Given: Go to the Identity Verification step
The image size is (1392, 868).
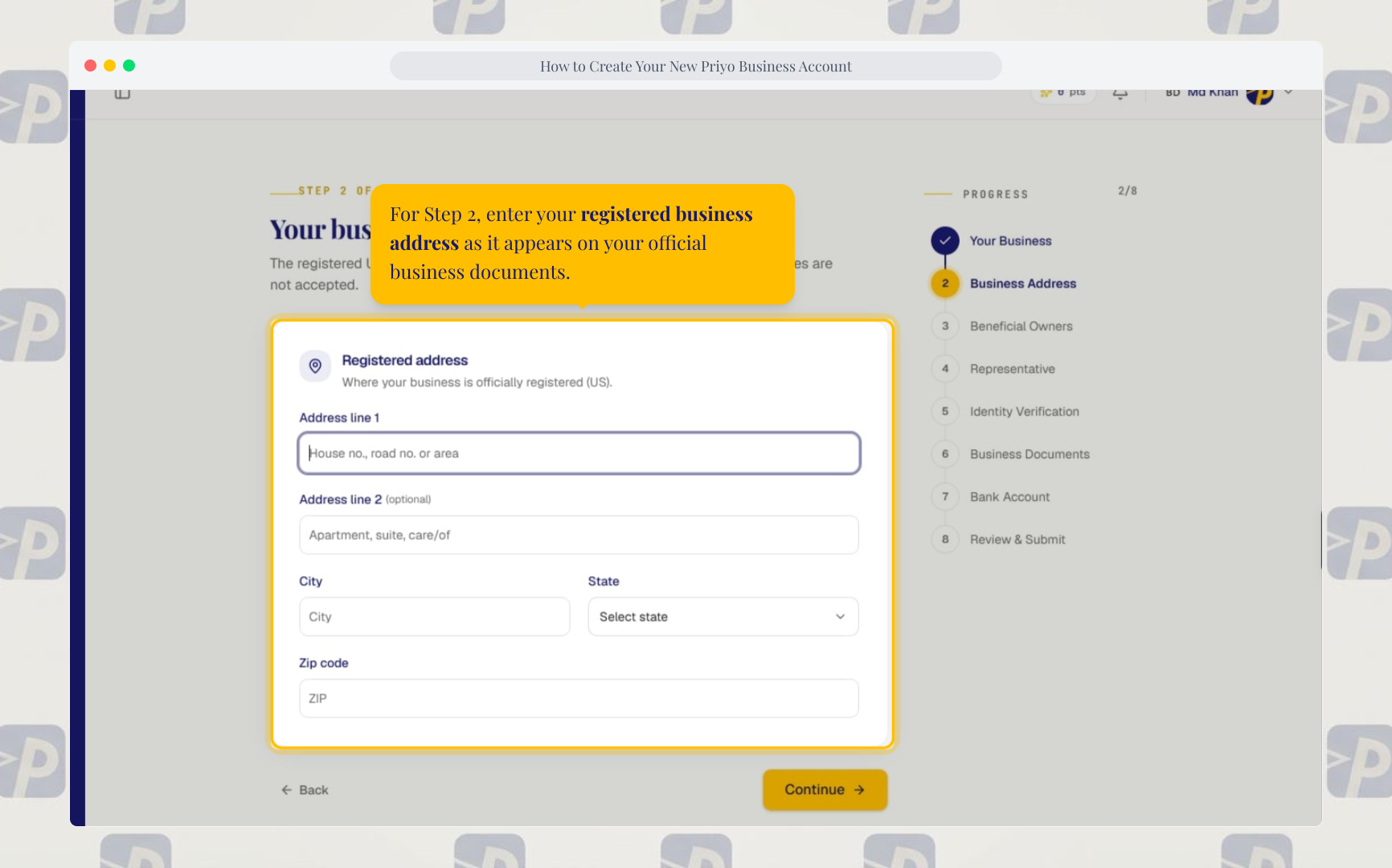Looking at the screenshot, I should 1024,411.
